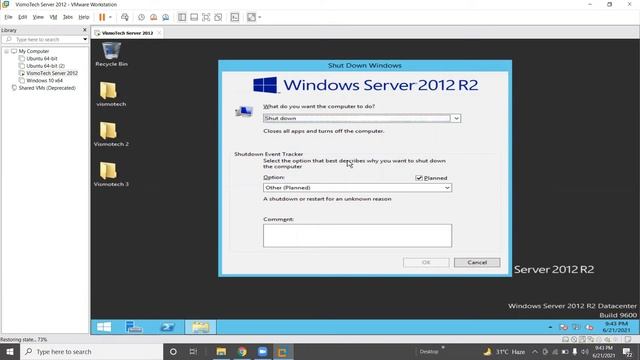
Task: Toggle the Planned checkbox
Action: 419,178
